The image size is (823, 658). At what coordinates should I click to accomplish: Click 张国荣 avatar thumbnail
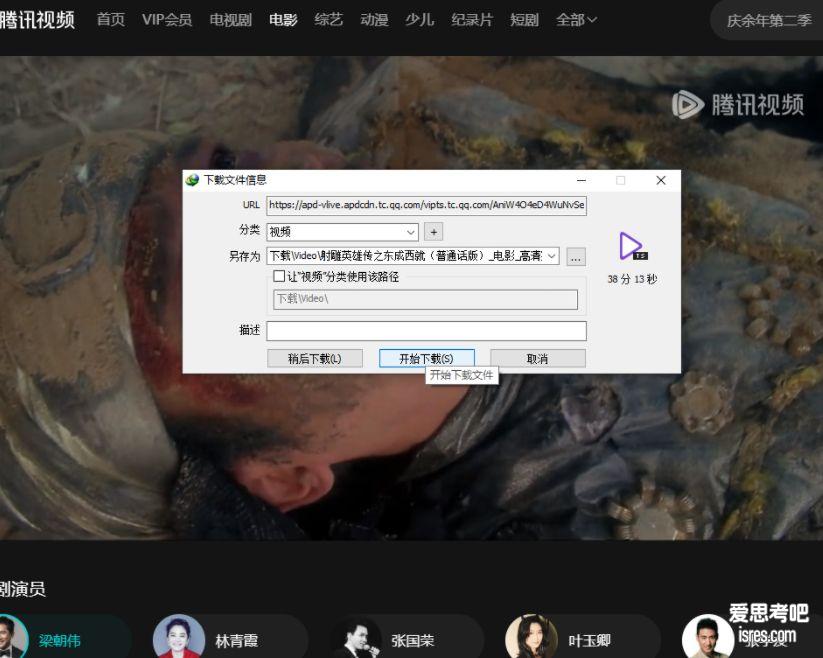pyautogui.click(x=357, y=638)
